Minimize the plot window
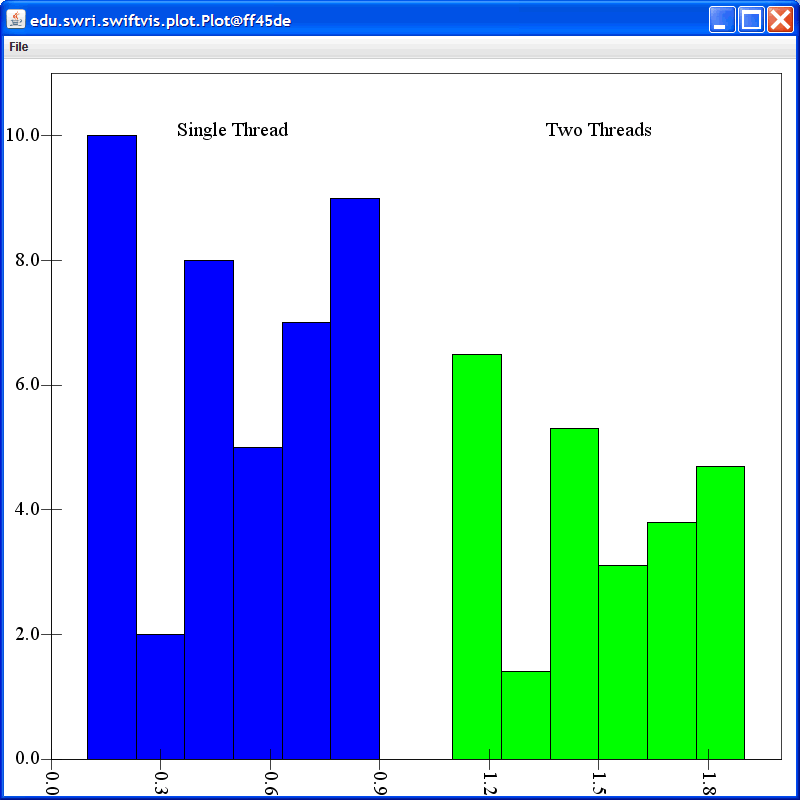 coord(721,20)
